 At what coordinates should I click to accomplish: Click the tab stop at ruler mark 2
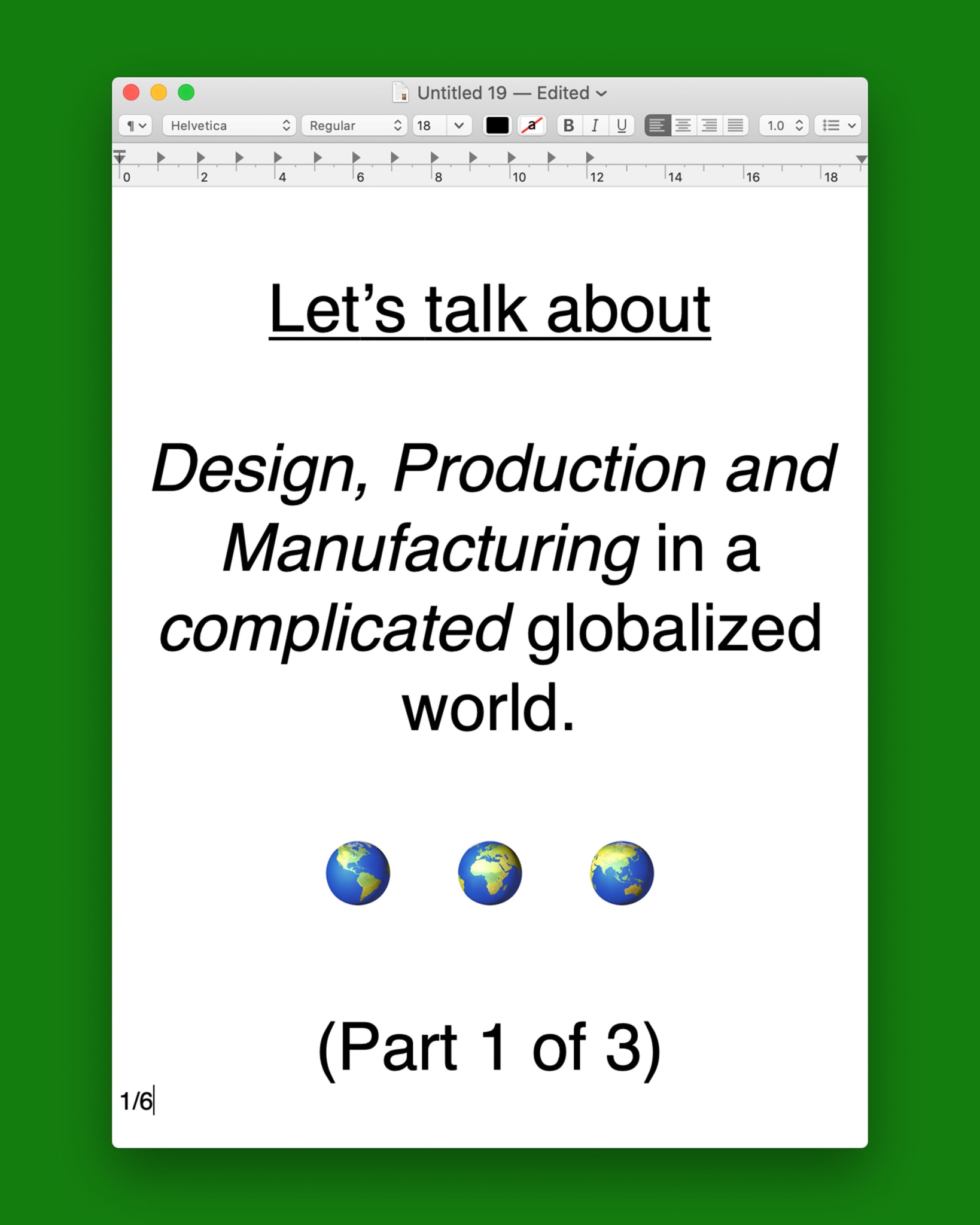pyautogui.click(x=200, y=157)
